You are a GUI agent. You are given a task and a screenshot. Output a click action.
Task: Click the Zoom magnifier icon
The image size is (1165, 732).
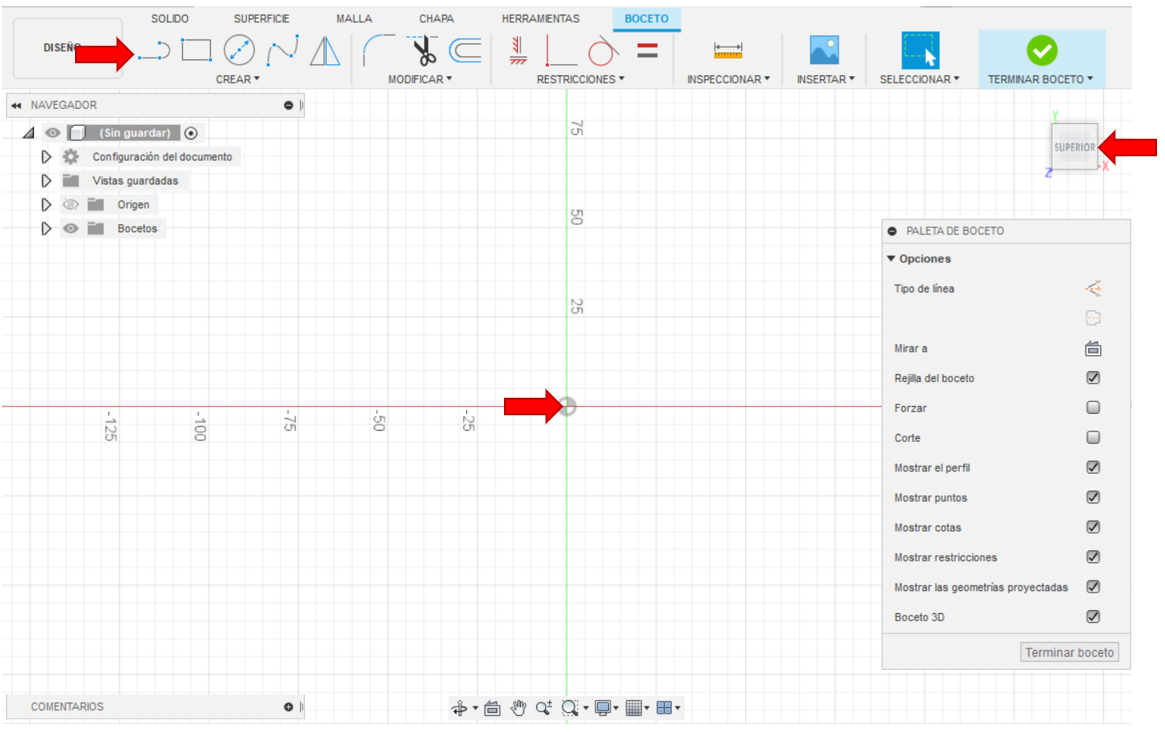tap(544, 708)
